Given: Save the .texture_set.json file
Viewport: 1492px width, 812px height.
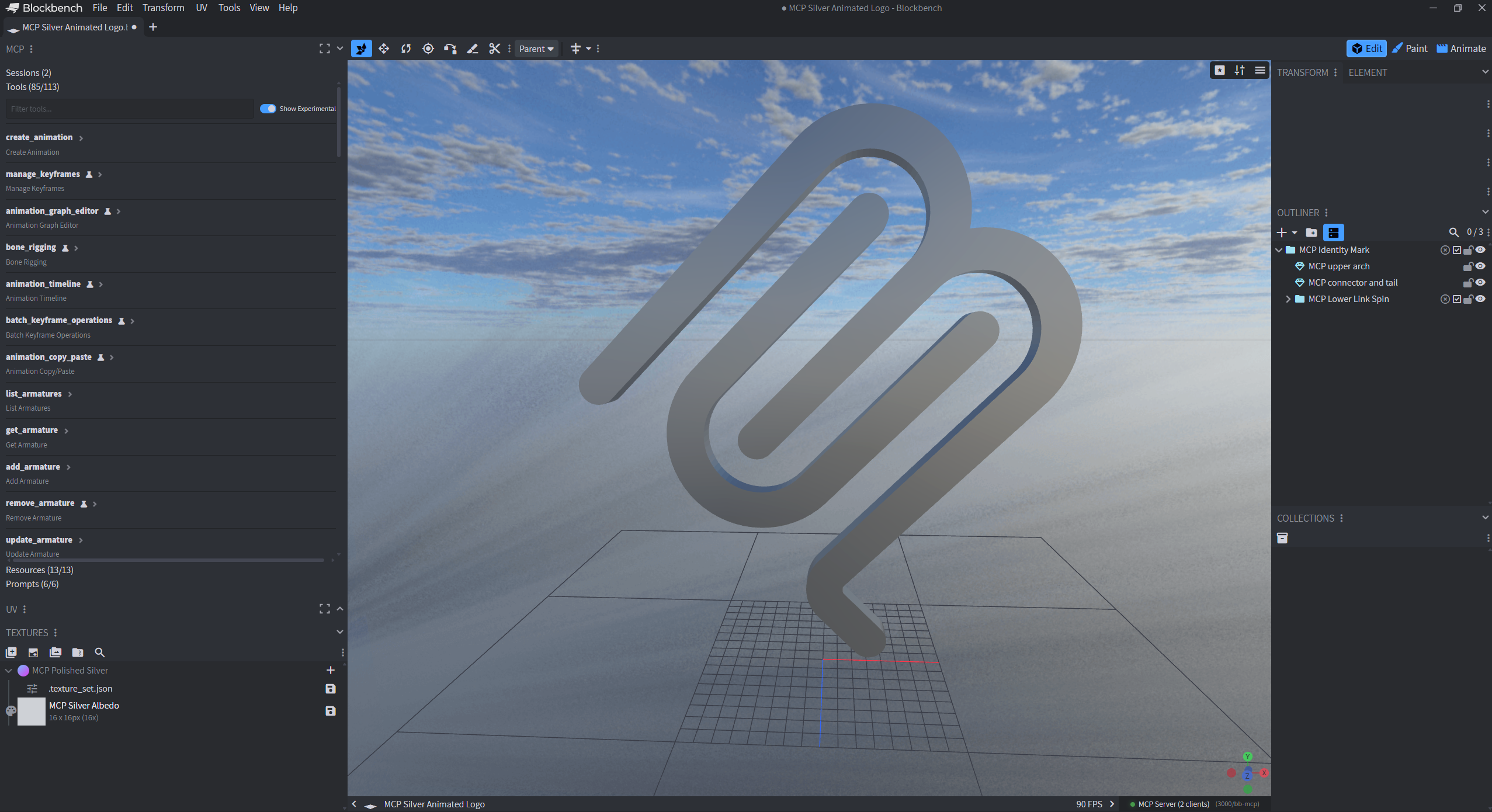Looking at the screenshot, I should click(x=331, y=689).
